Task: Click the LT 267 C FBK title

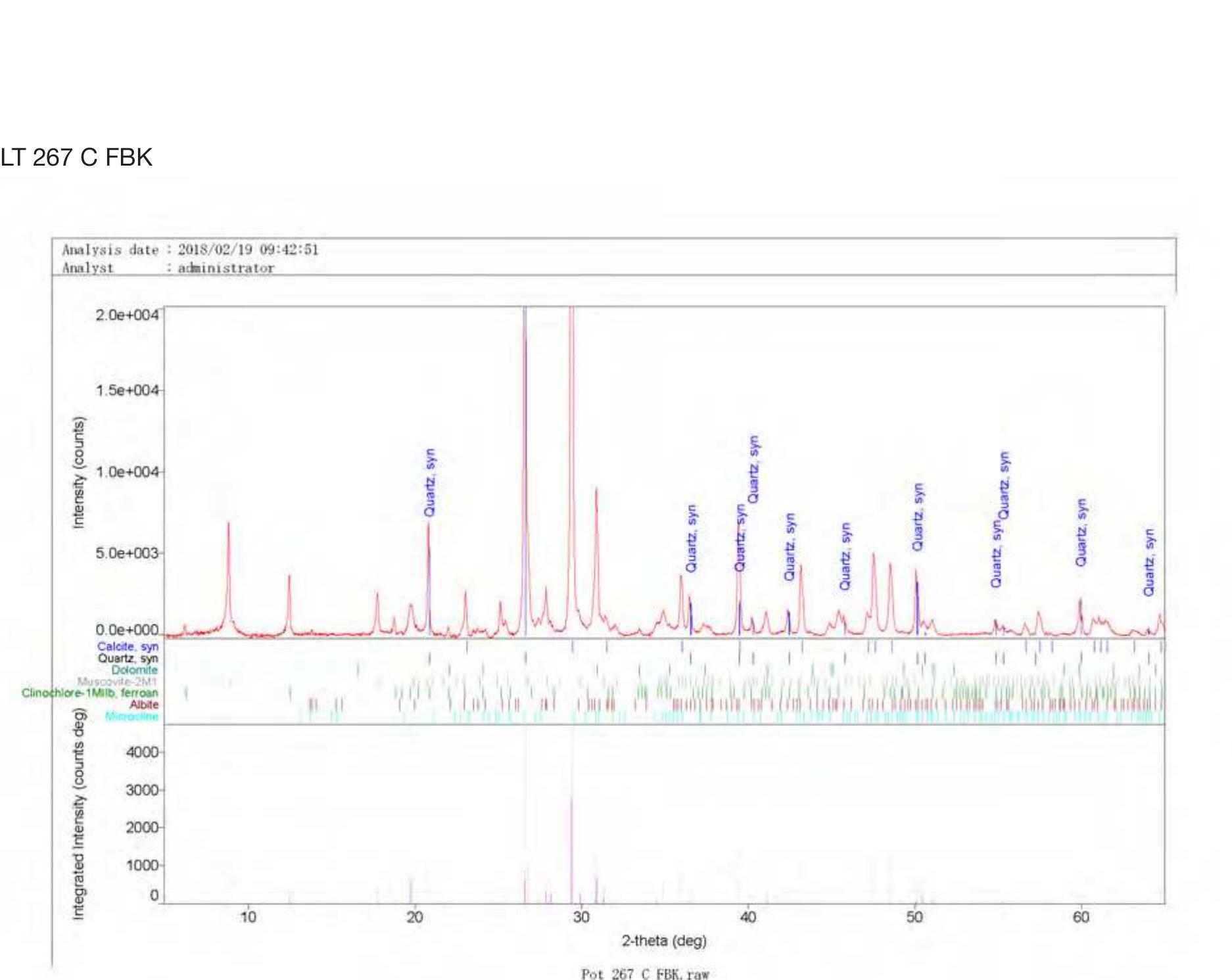Action: (x=76, y=158)
